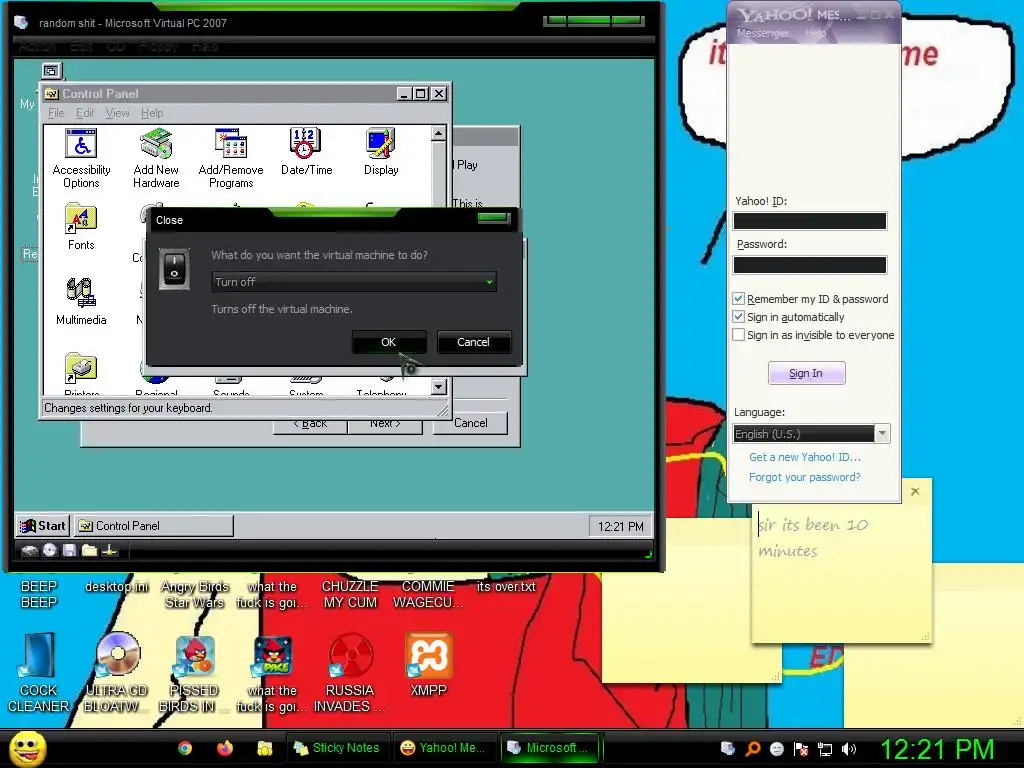Viewport: 1024px width, 768px height.
Task: Click the Firefox icon in the taskbar
Action: coord(225,748)
